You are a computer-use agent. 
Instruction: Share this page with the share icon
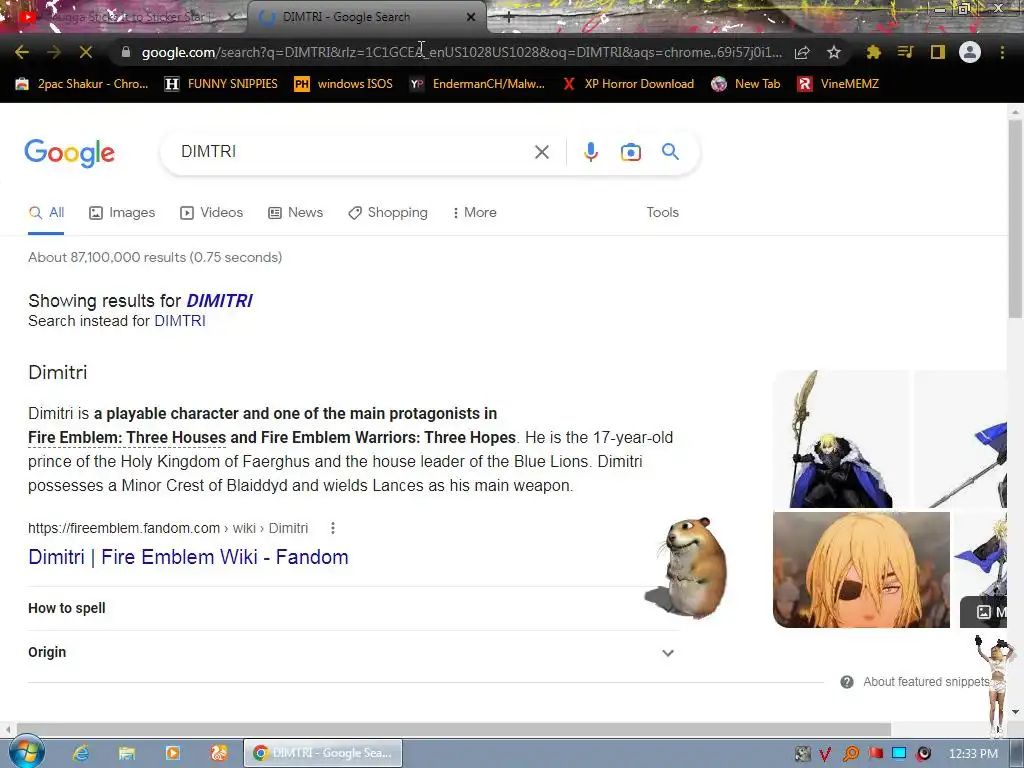tap(802, 52)
